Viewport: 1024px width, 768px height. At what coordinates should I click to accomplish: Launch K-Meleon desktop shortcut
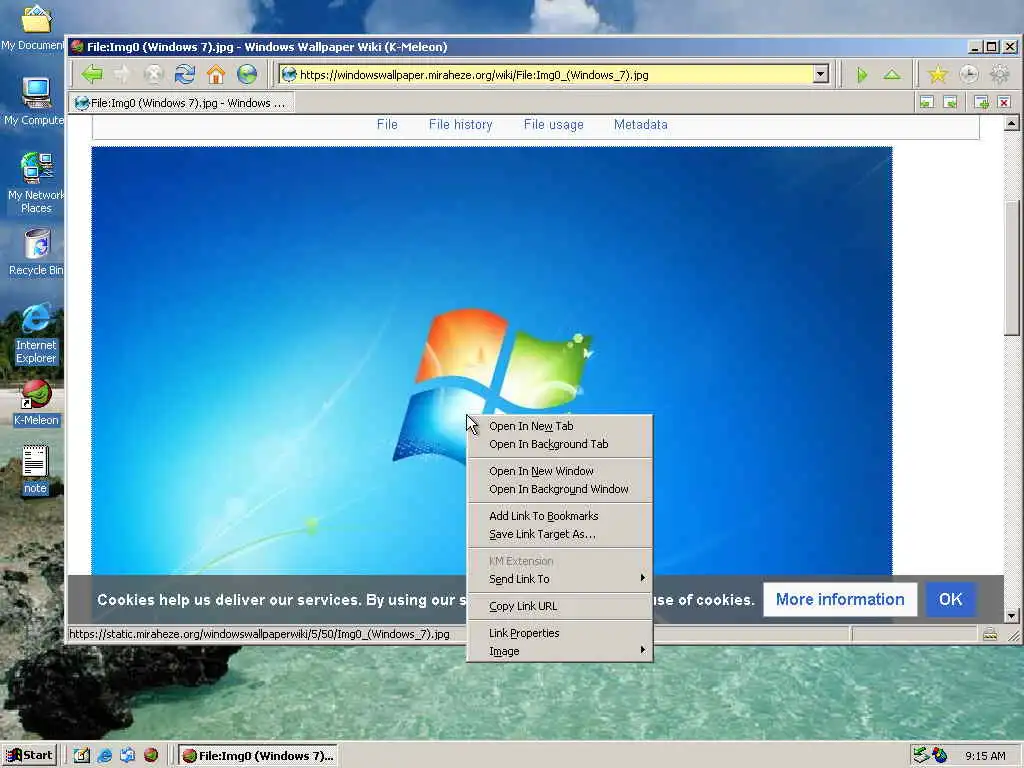tap(36, 404)
